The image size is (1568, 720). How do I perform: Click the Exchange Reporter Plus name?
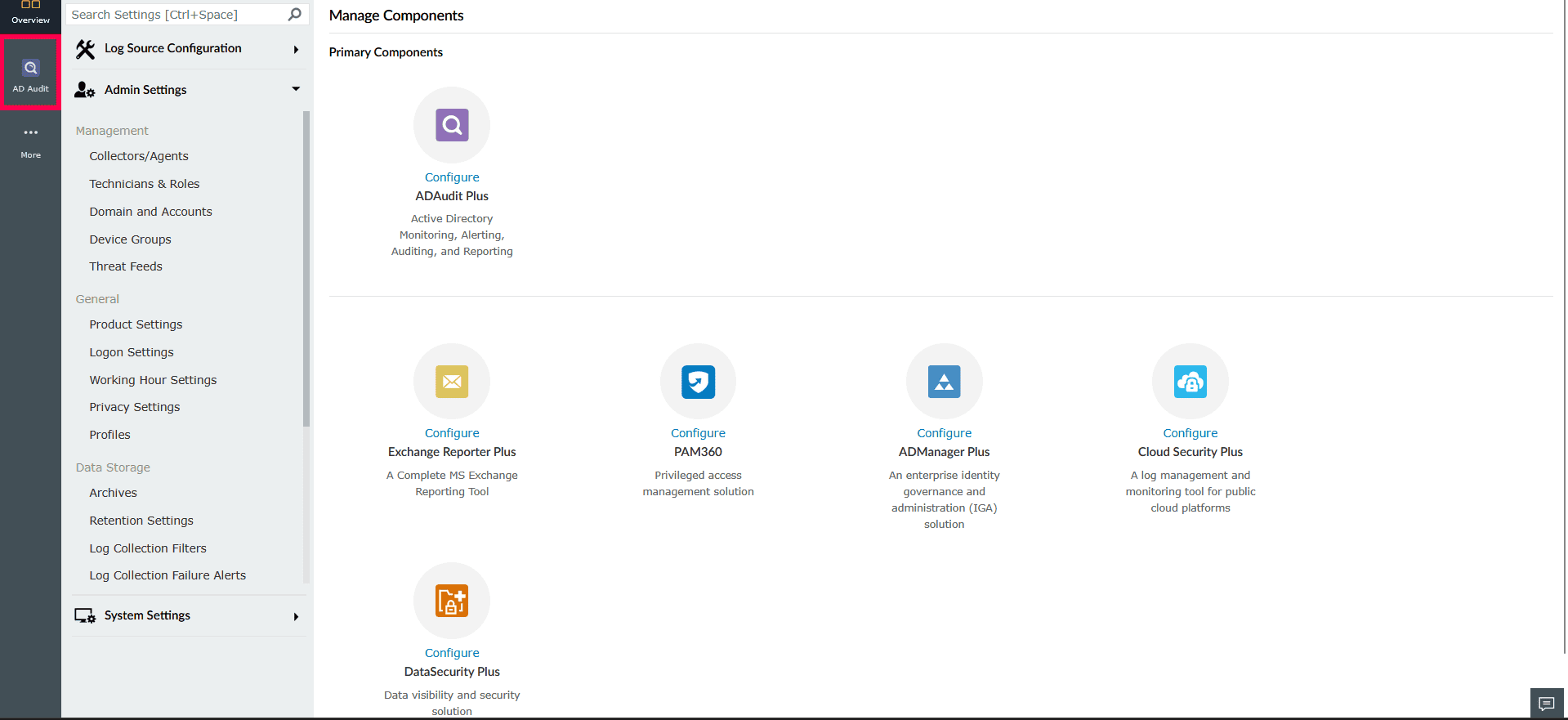tap(452, 452)
